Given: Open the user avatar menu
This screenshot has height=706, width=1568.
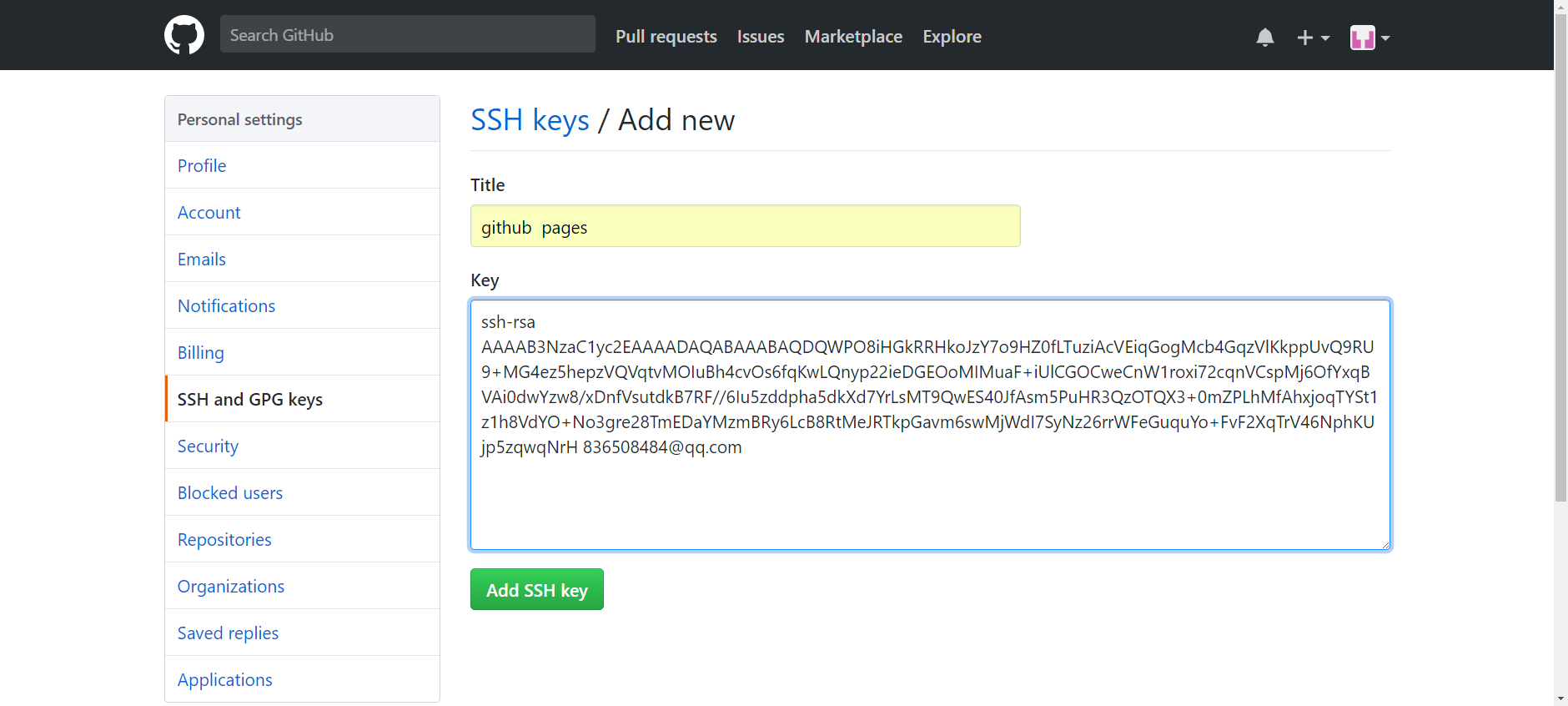Looking at the screenshot, I should [x=1369, y=38].
